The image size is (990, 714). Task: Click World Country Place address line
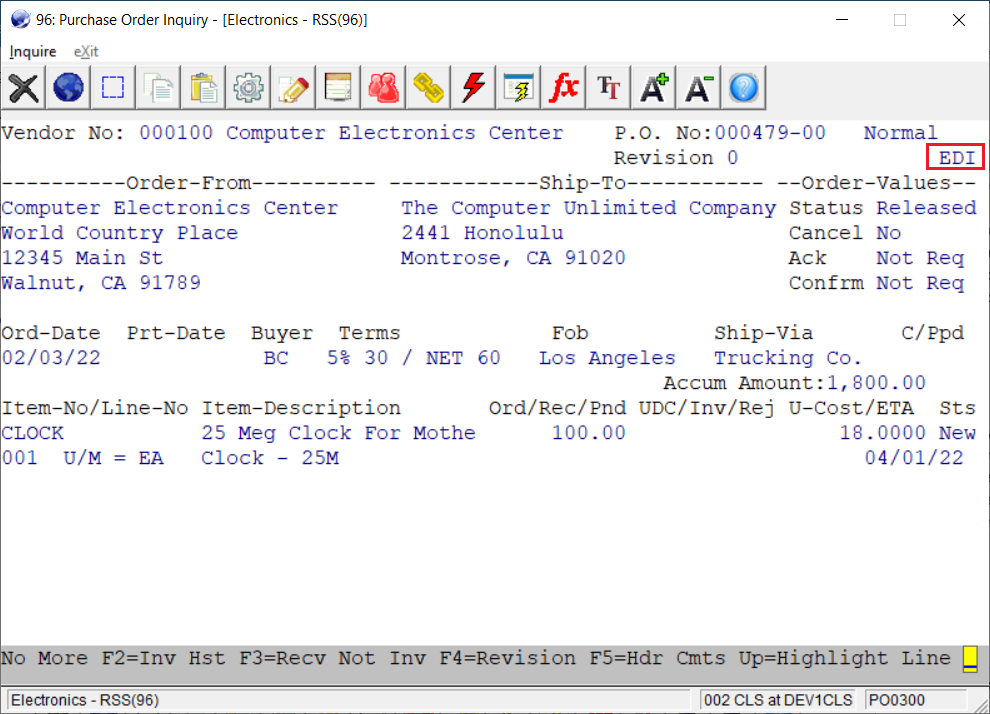click(119, 234)
